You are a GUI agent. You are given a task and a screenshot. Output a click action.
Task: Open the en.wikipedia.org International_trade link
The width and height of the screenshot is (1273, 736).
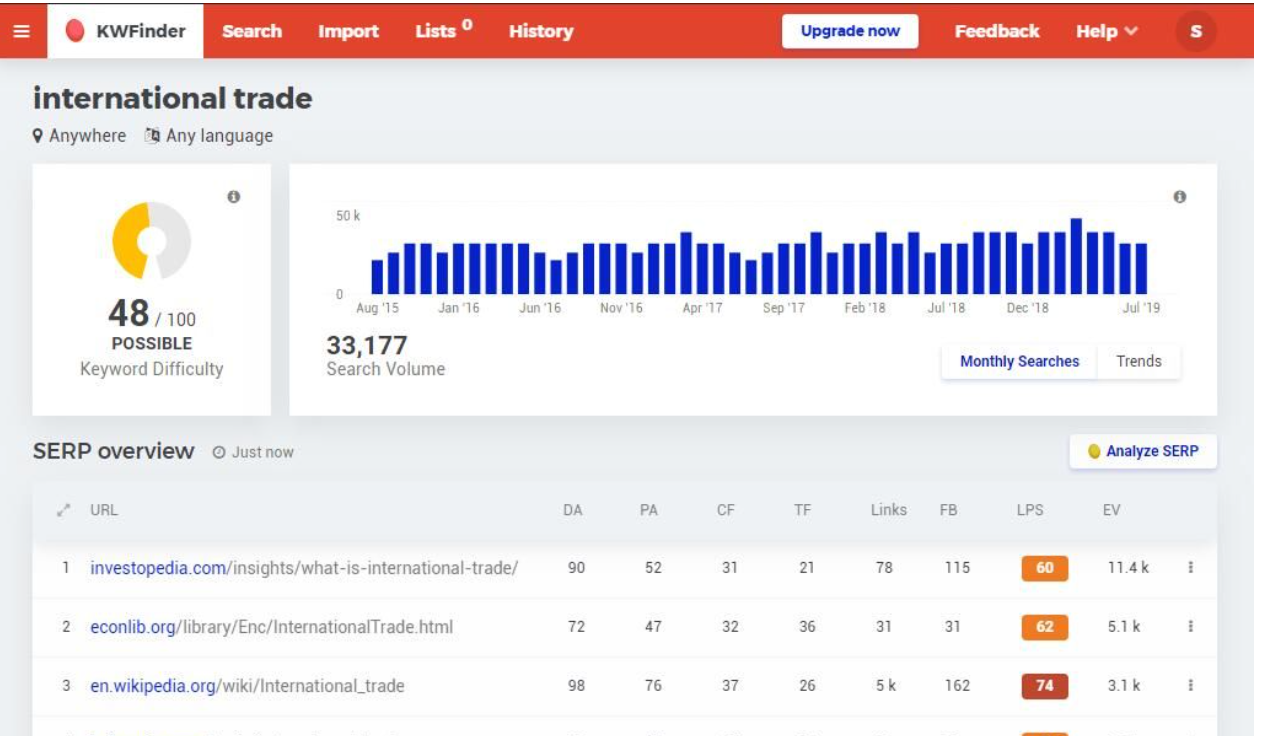(x=247, y=686)
